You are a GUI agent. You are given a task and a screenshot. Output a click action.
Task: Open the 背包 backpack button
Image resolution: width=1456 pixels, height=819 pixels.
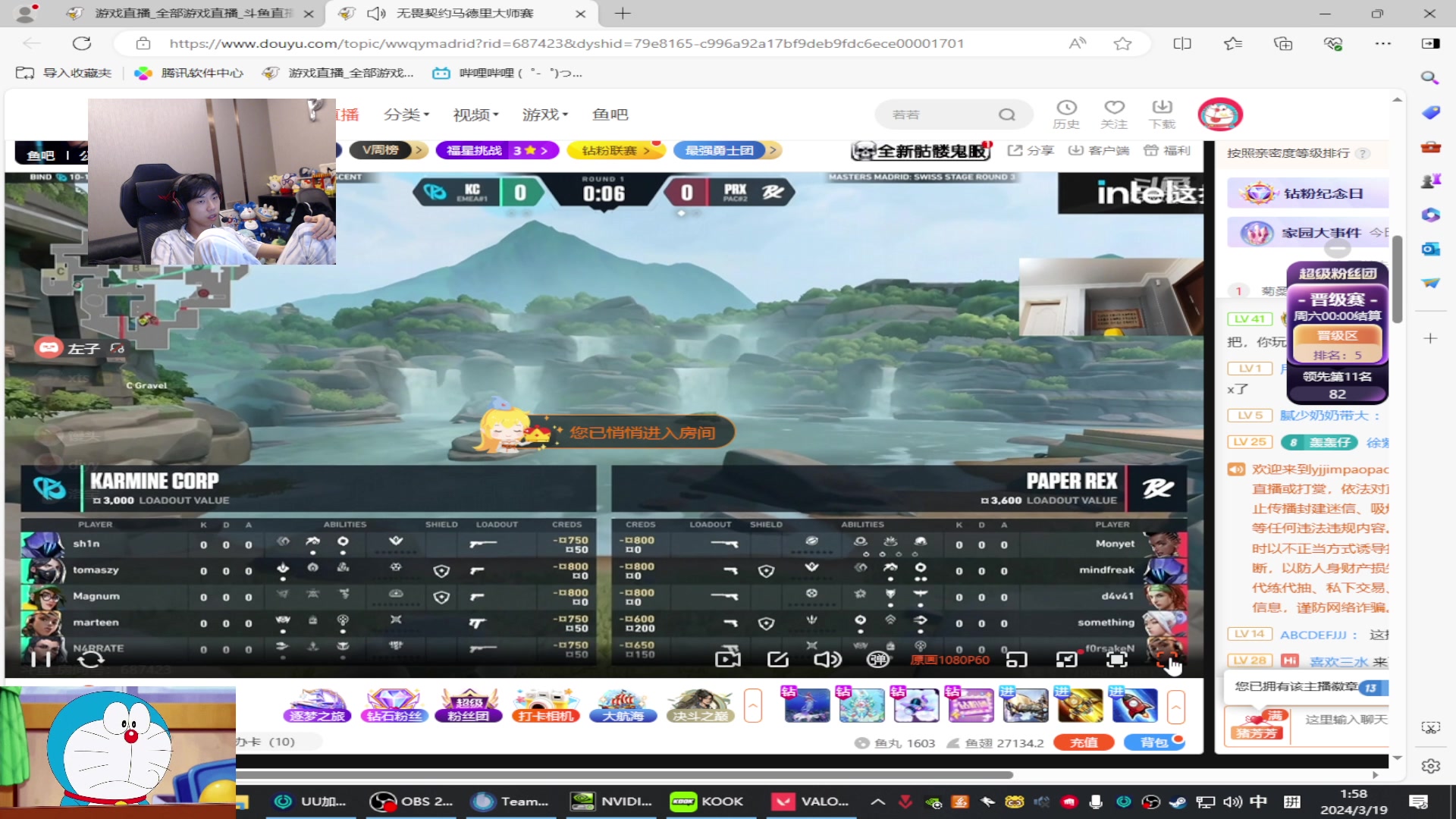click(1155, 743)
